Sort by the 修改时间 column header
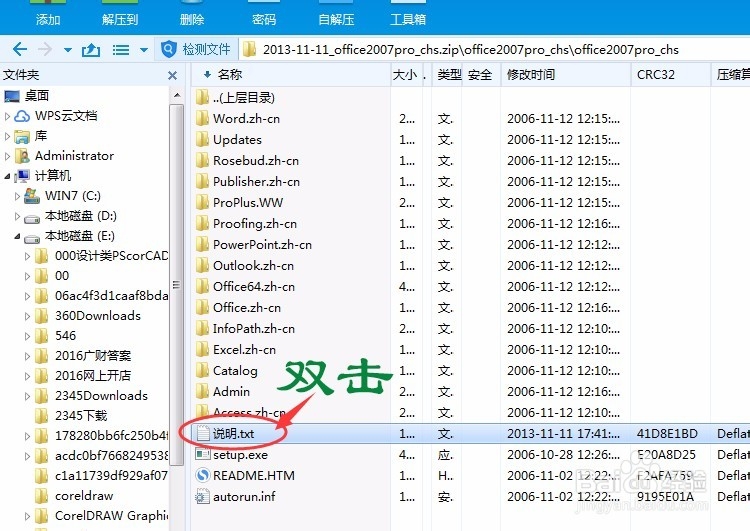 [x=530, y=75]
